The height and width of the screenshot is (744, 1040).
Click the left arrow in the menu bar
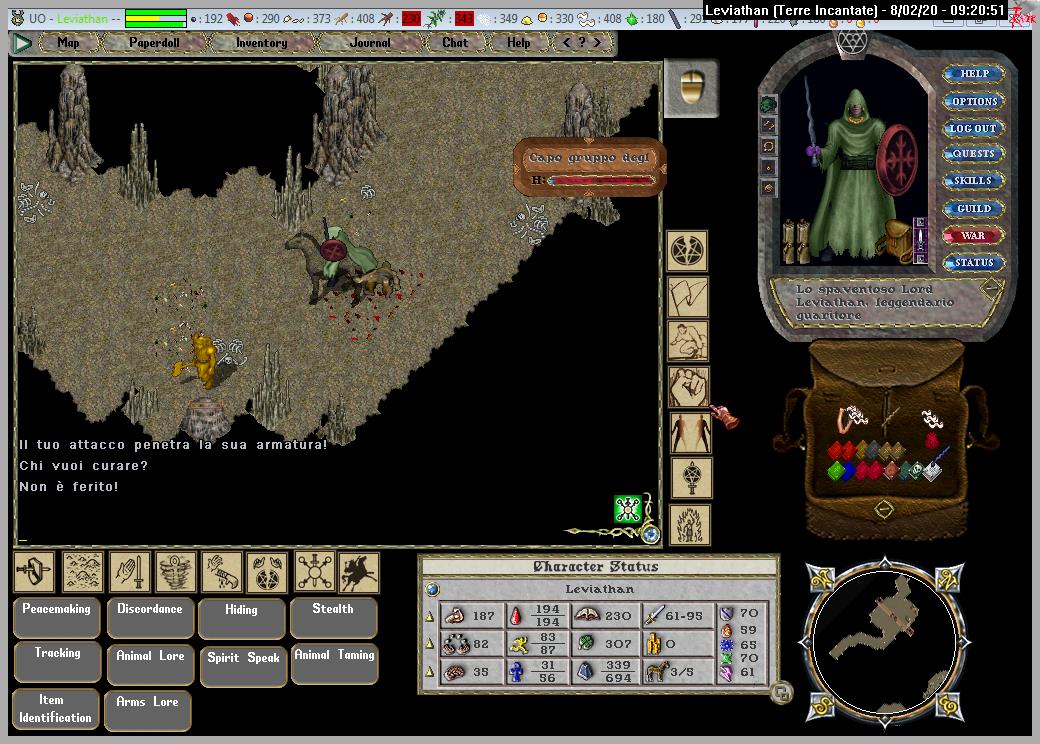pos(566,42)
